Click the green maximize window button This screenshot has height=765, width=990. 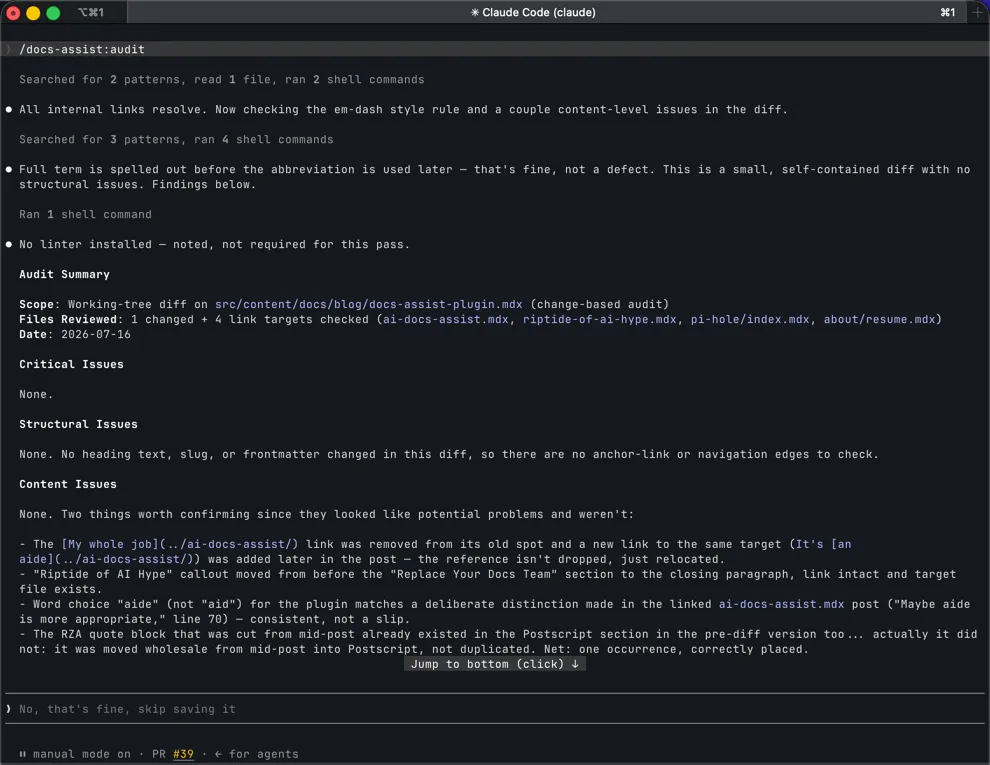click(x=53, y=13)
